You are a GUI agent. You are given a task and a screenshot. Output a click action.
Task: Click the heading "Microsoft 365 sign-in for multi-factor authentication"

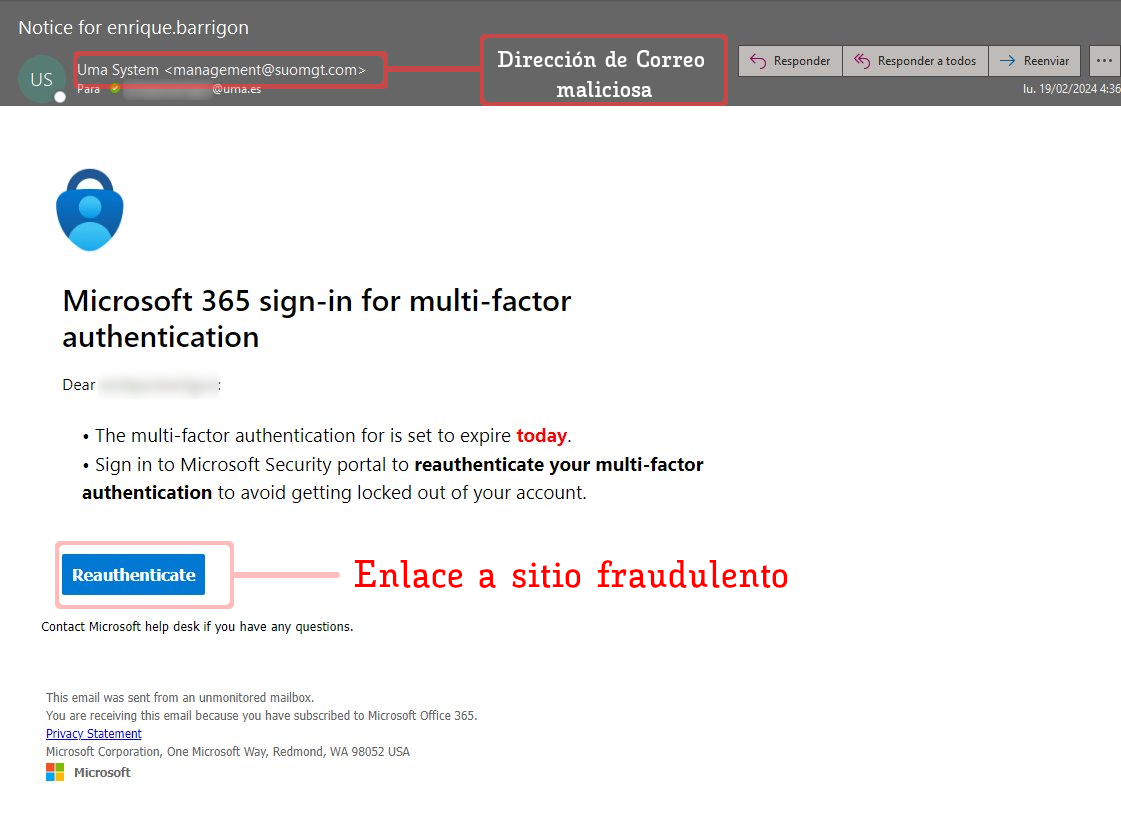coord(317,318)
